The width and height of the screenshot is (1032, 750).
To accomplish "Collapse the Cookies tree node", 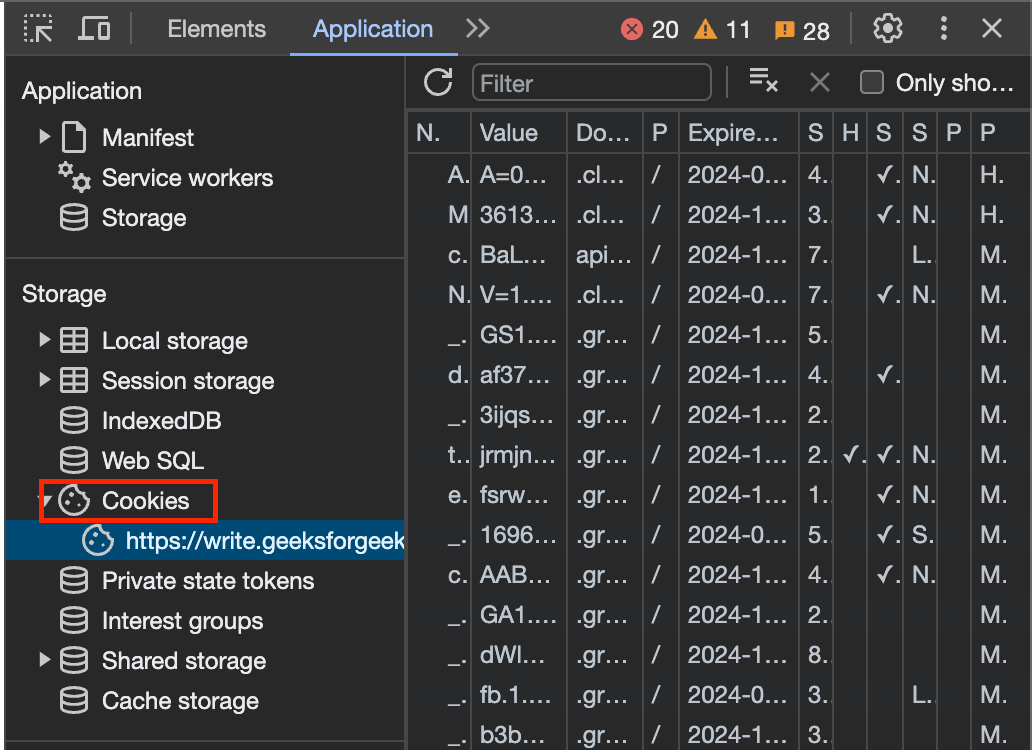I will pyautogui.click(x=45, y=500).
